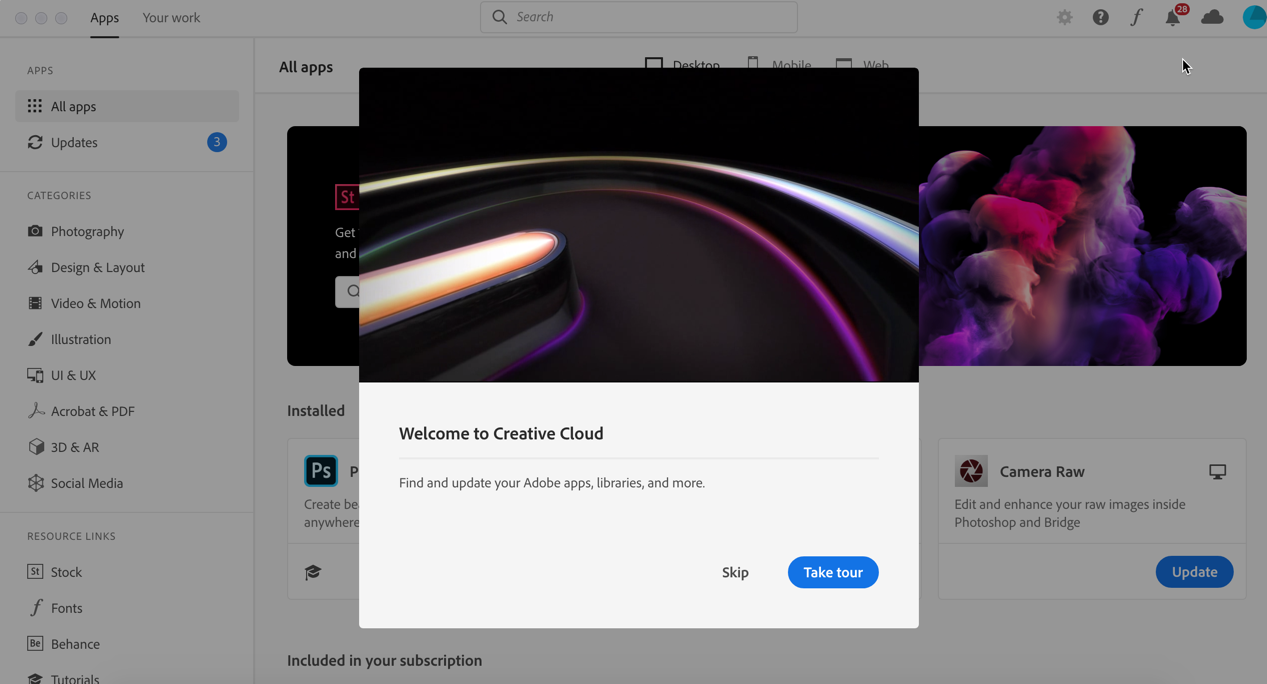Click the Installed section heading

[x=316, y=410]
